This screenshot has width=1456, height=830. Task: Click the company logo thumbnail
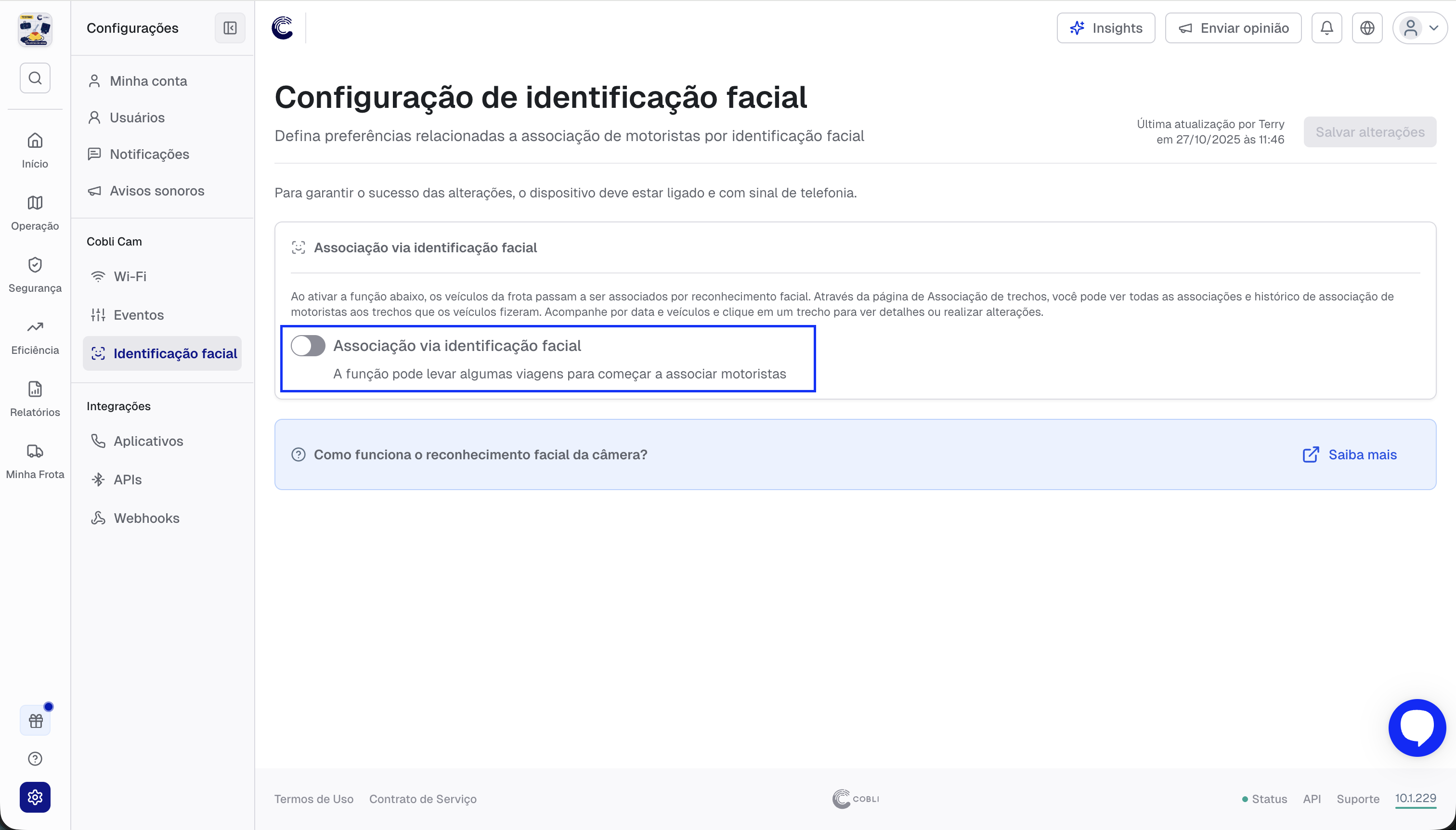point(35,30)
